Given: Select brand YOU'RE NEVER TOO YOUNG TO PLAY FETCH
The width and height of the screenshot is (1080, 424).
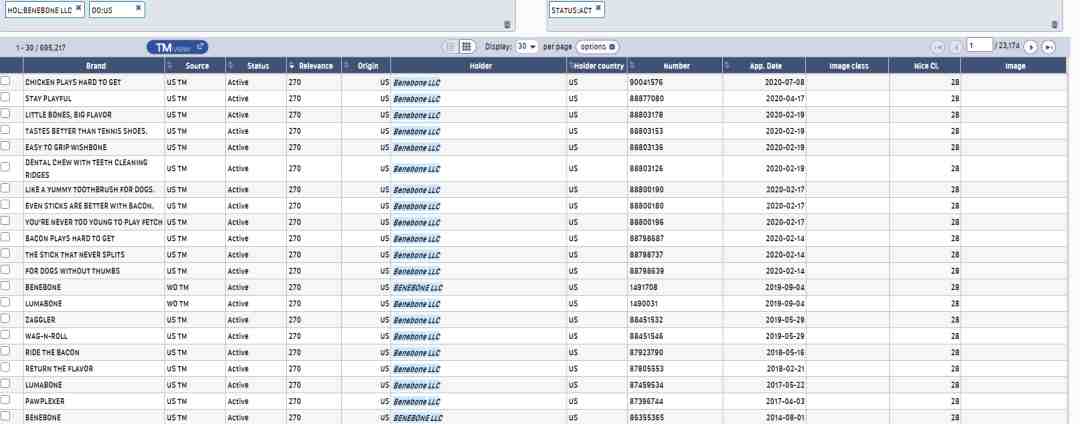Looking at the screenshot, I should point(94,222).
